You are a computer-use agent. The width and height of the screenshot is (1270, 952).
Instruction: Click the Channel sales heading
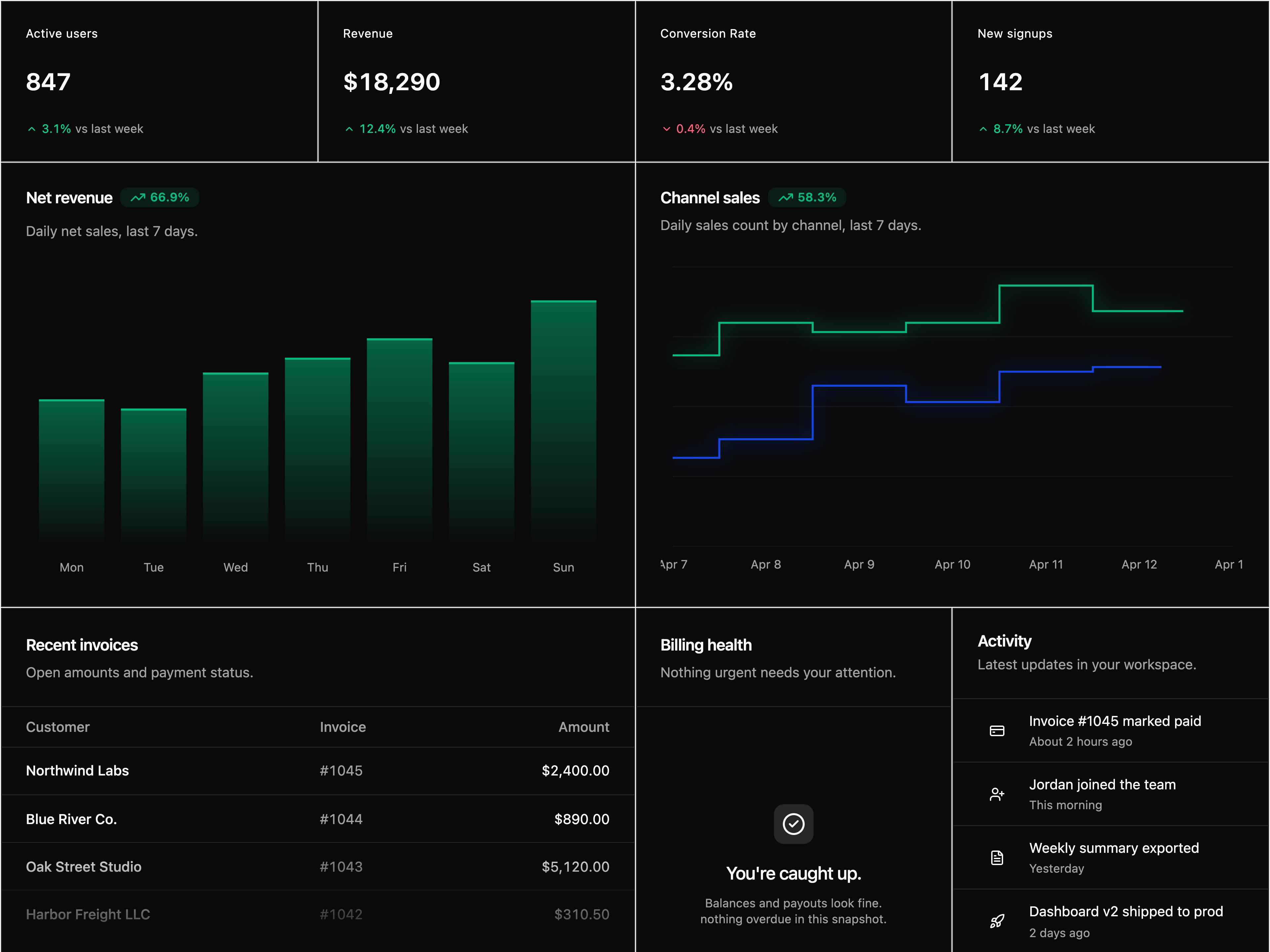pos(710,198)
